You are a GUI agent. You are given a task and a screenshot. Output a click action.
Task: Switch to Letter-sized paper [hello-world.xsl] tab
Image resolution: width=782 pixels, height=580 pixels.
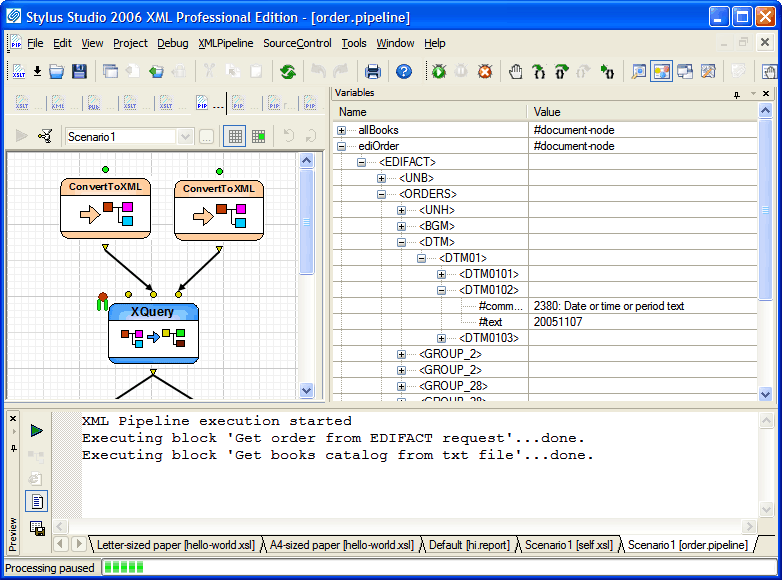pyautogui.click(x=176, y=545)
